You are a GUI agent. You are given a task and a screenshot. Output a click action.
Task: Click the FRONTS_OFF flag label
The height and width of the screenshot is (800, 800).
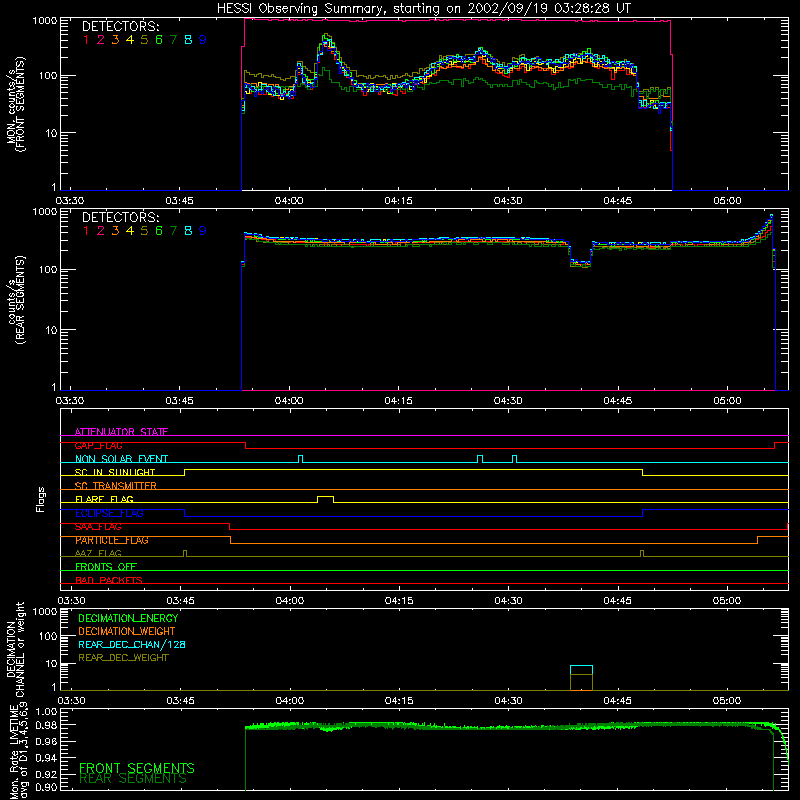(x=106, y=566)
